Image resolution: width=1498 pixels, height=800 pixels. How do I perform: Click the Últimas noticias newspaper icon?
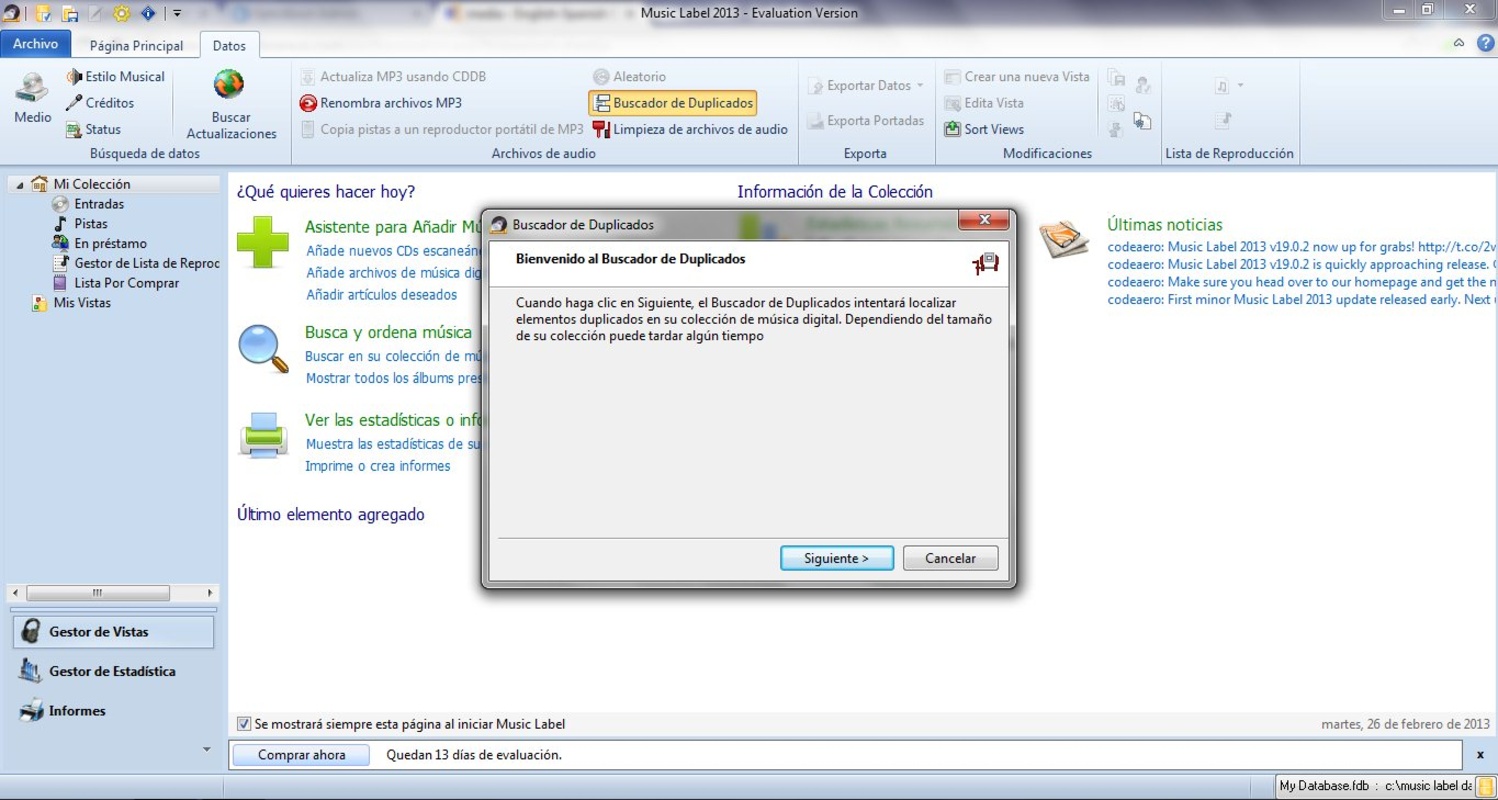(x=1064, y=239)
